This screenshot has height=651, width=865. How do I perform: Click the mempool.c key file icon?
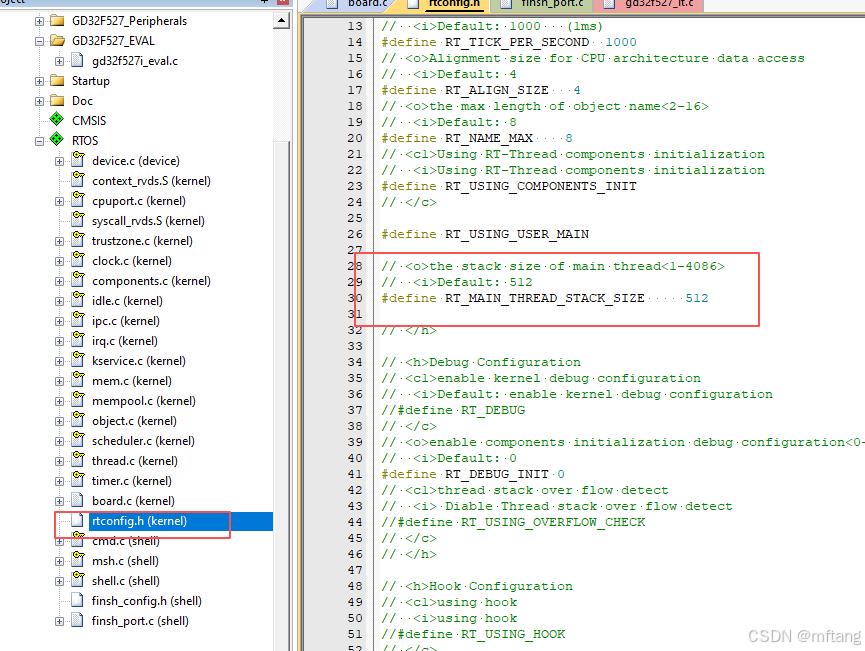[78, 399]
